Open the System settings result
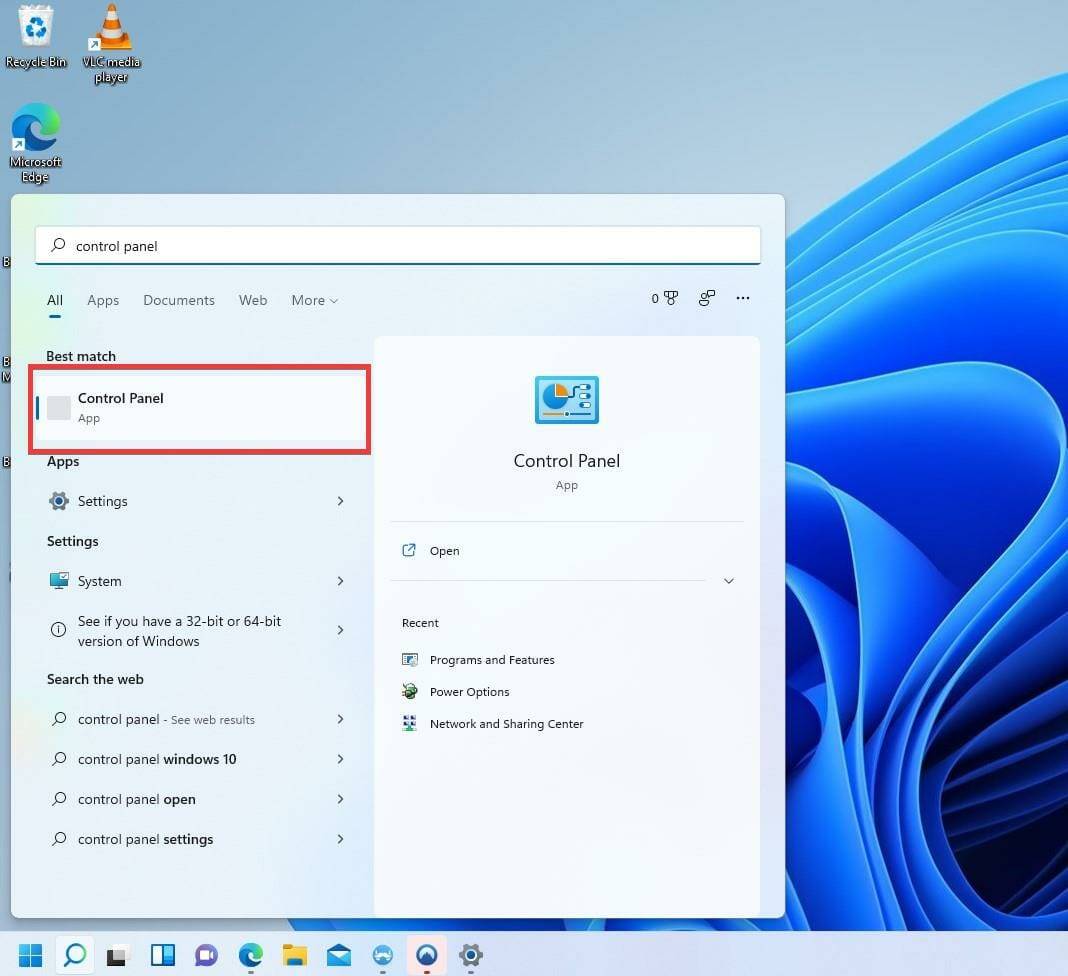This screenshot has width=1068, height=976. [x=100, y=581]
